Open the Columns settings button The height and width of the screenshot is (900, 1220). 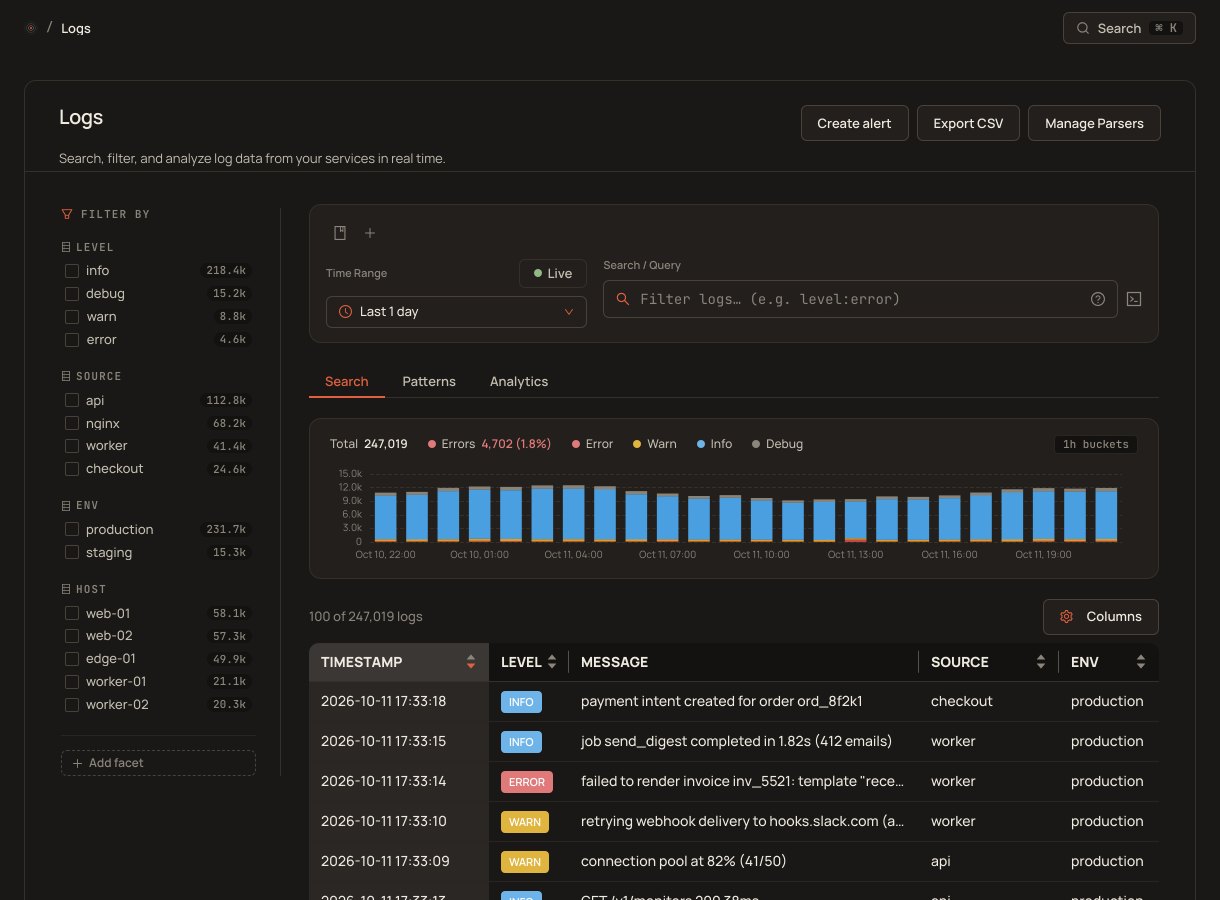point(1101,617)
